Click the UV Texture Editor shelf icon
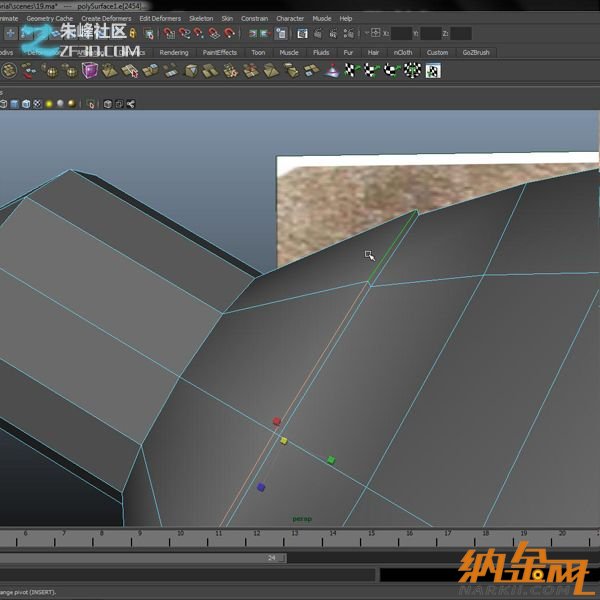 pyautogui.click(x=432, y=70)
